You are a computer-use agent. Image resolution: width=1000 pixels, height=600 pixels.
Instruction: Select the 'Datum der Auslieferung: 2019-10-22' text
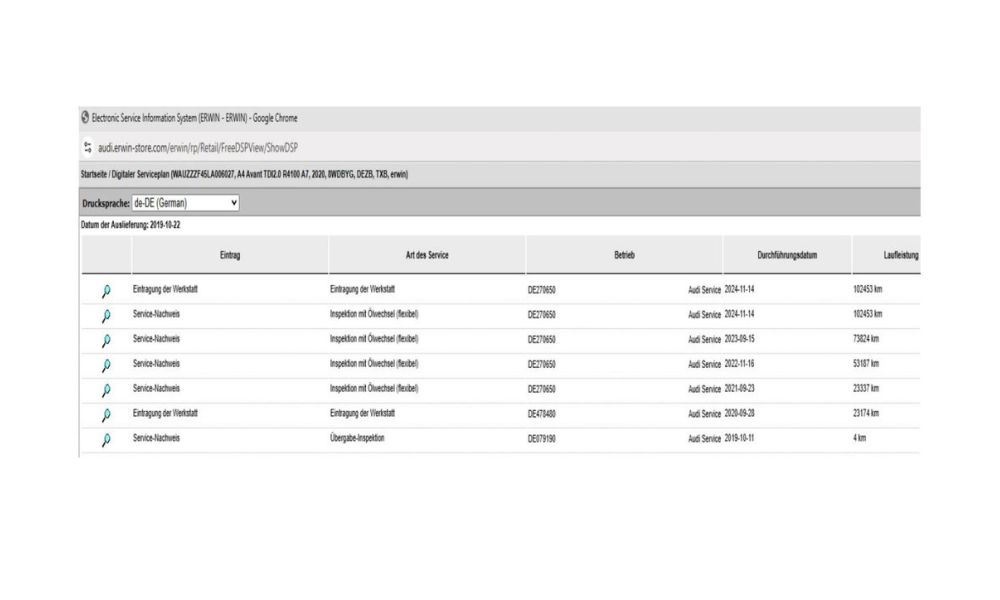130,225
